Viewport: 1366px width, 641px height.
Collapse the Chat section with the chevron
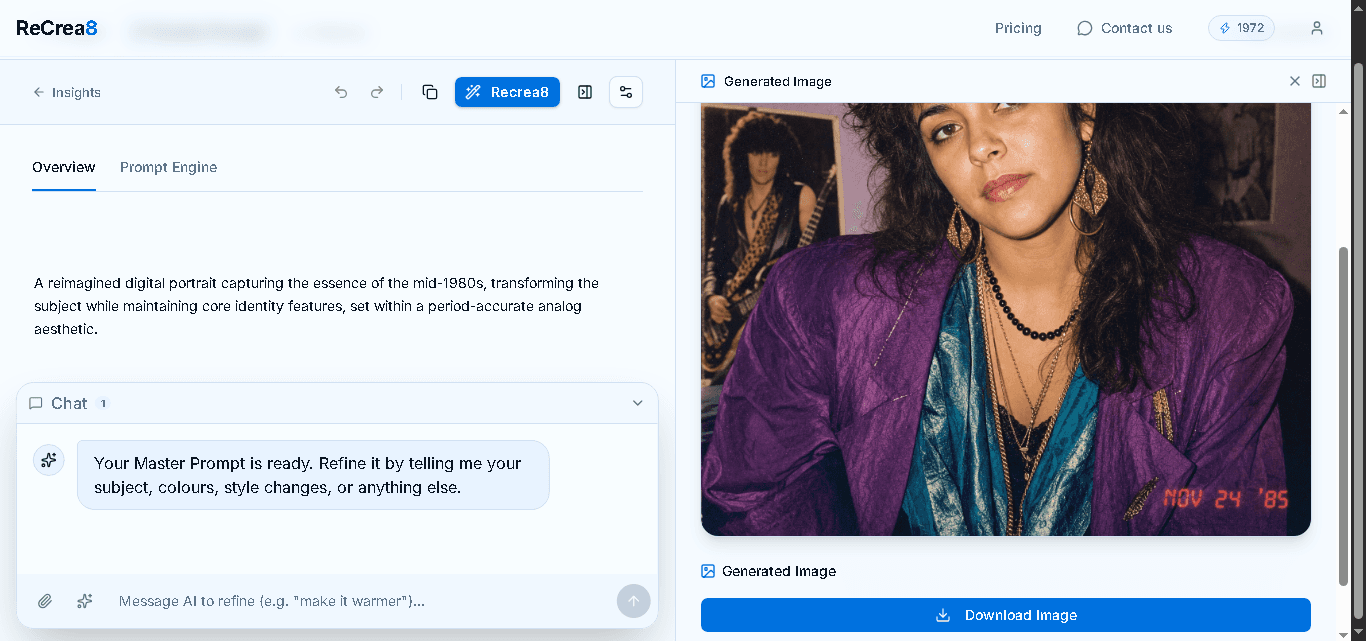click(x=638, y=403)
